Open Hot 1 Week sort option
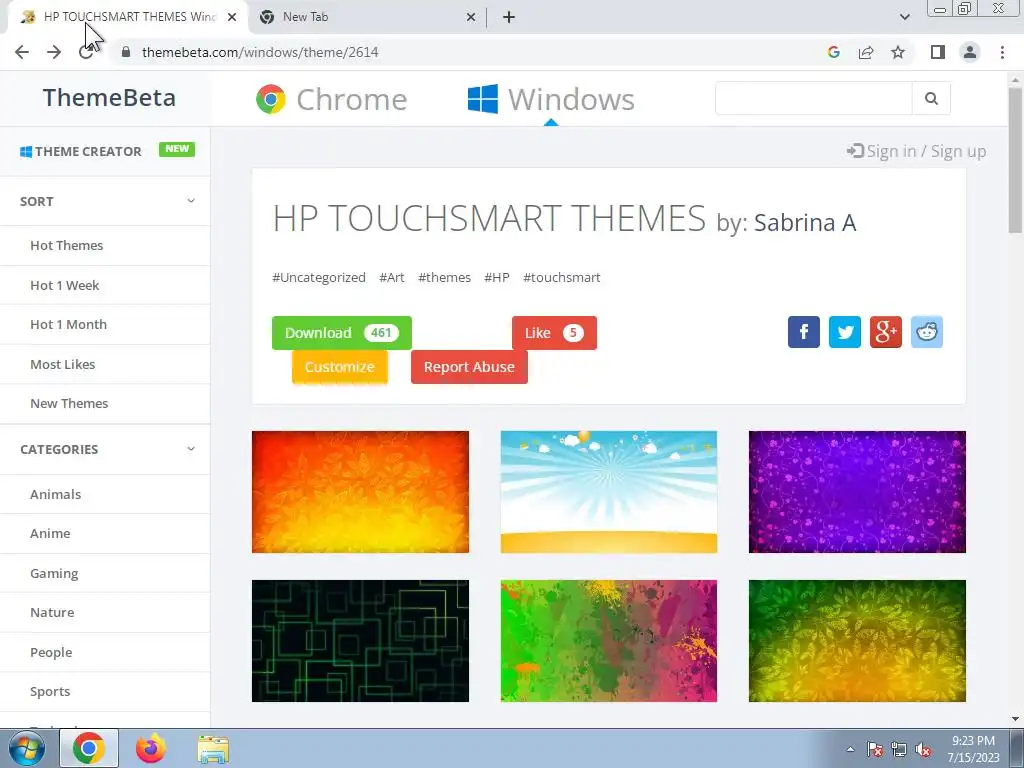Viewport: 1024px width, 768px height. (65, 285)
